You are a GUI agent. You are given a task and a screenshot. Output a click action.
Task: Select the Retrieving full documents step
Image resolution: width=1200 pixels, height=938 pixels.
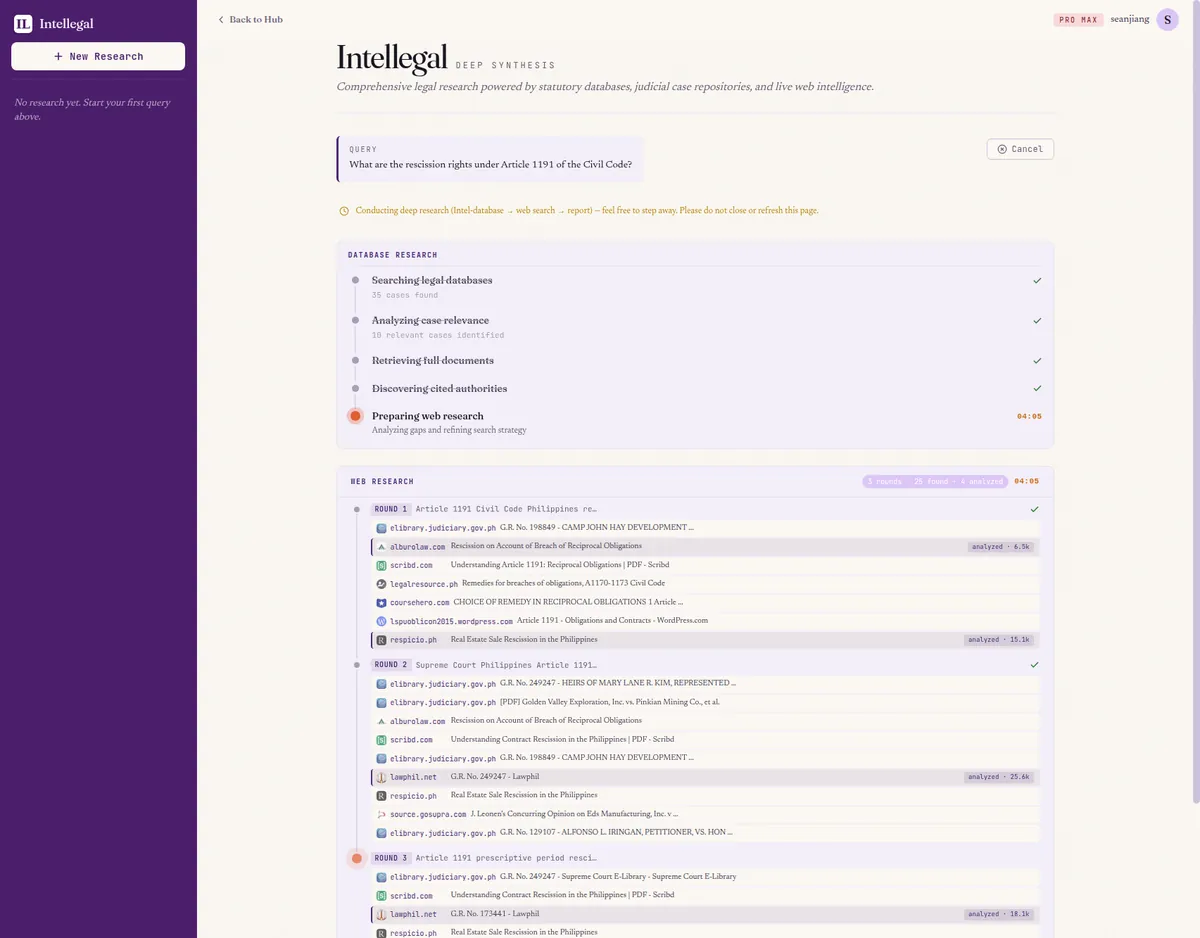coord(433,360)
